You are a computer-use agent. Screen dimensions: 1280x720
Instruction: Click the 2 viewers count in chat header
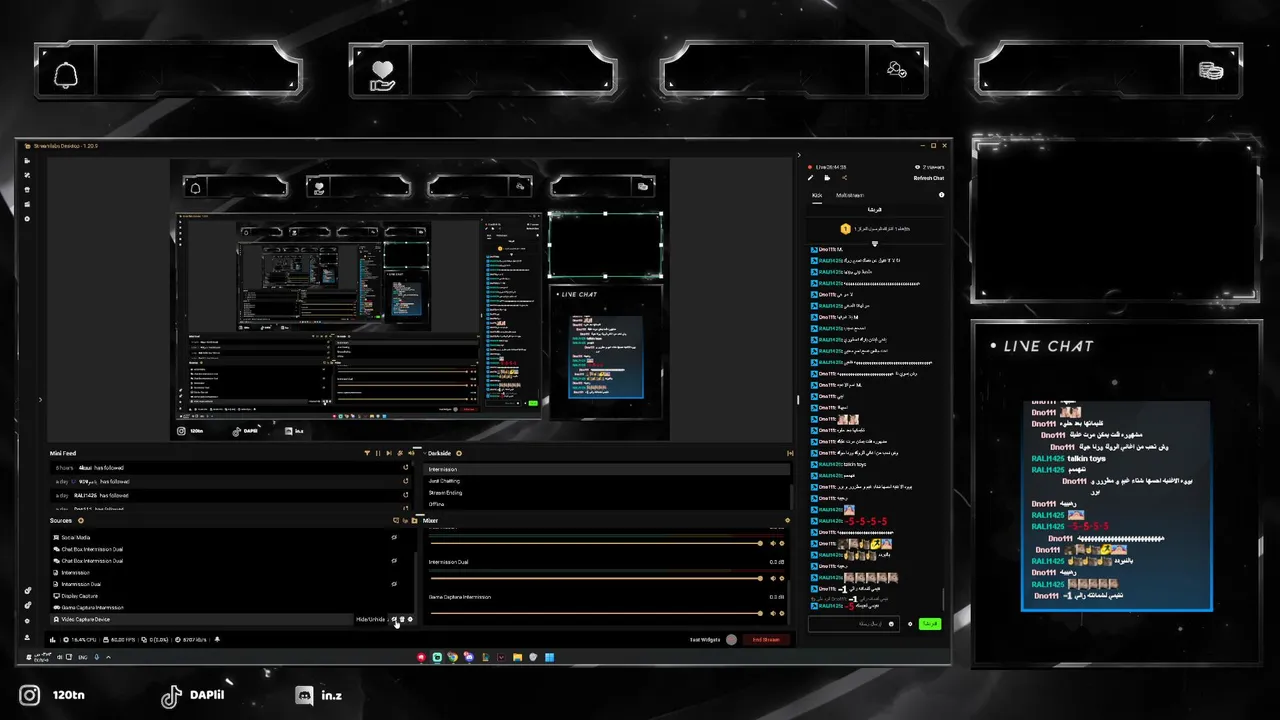coord(930,167)
